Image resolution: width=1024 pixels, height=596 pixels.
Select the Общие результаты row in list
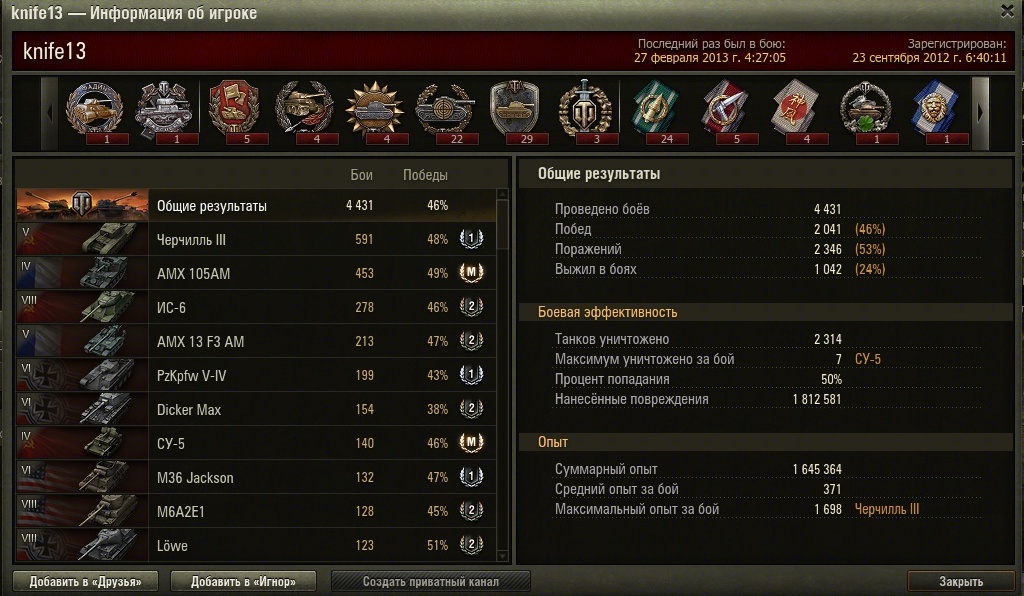pos(255,205)
